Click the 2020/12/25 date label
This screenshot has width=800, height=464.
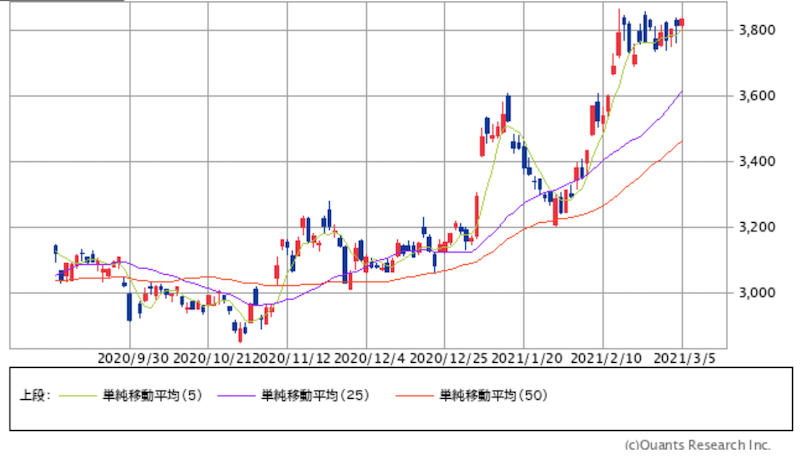pyautogui.click(x=448, y=358)
